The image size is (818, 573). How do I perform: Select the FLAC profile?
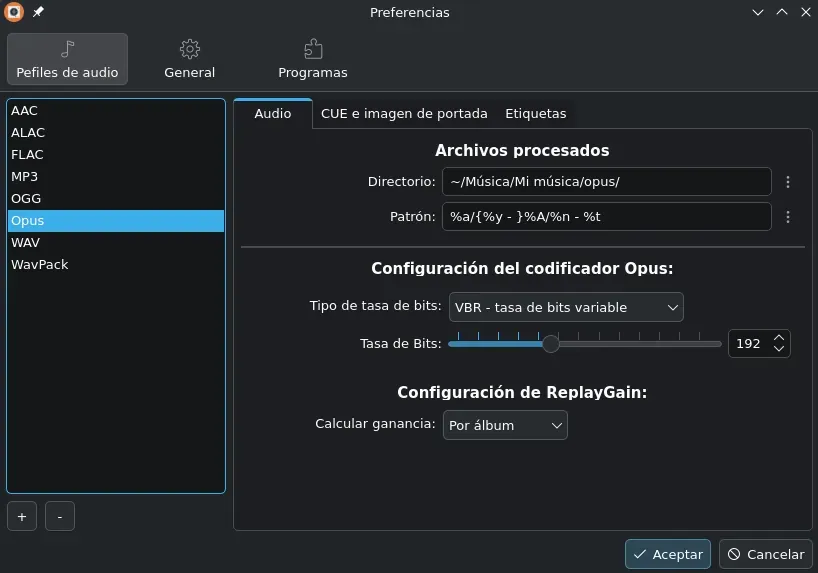coord(116,154)
